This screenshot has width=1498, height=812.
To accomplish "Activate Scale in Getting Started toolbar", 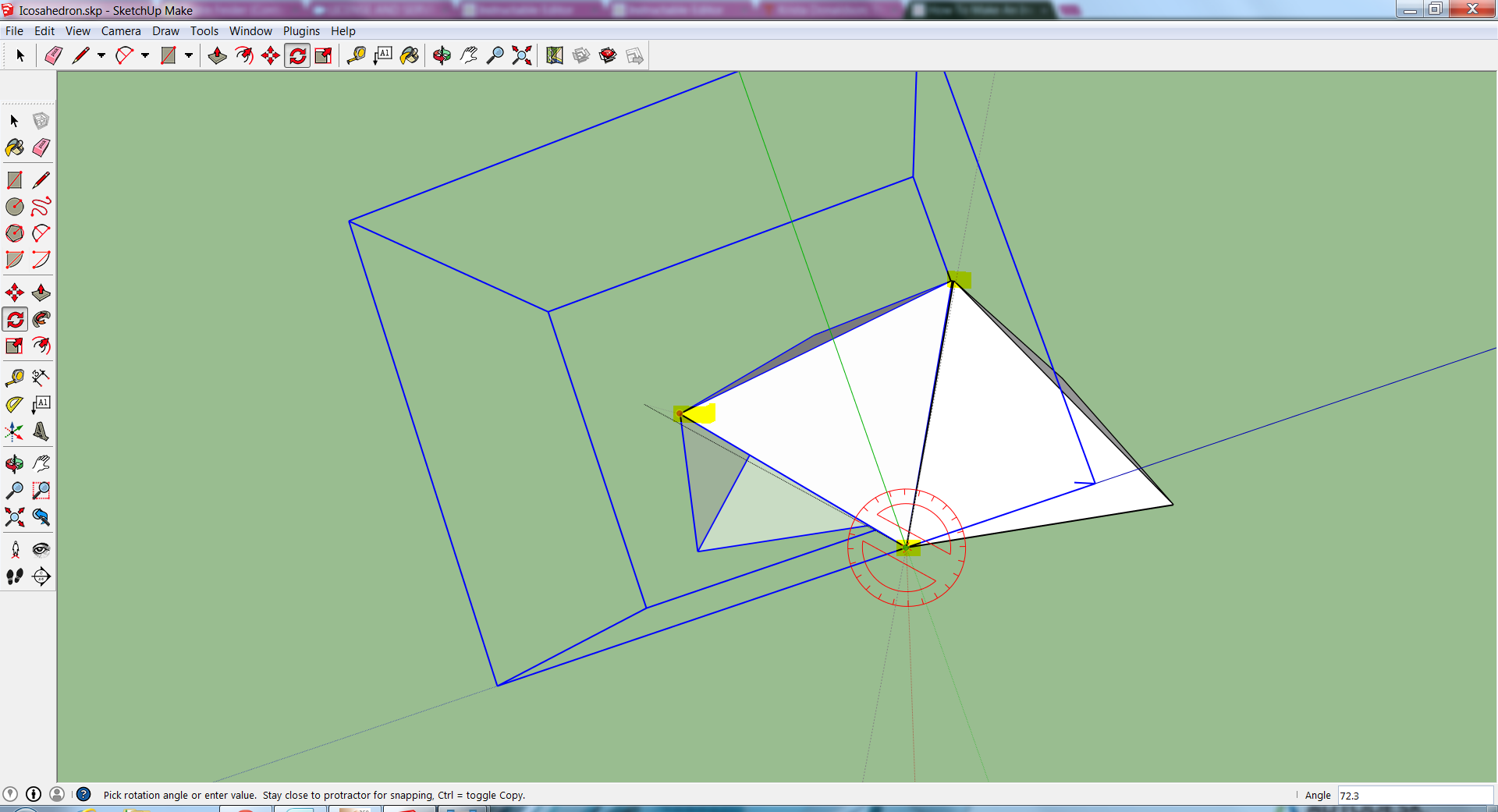I will point(323,55).
